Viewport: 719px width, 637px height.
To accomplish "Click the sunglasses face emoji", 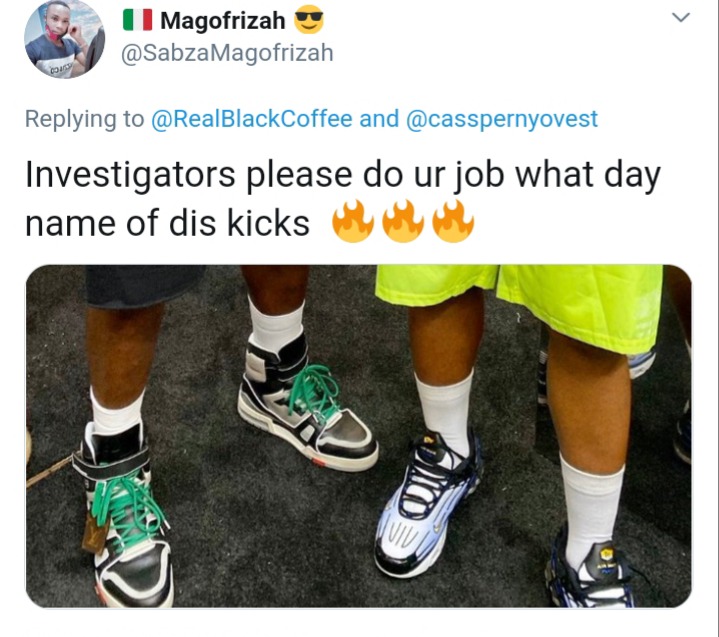I will pos(309,19).
